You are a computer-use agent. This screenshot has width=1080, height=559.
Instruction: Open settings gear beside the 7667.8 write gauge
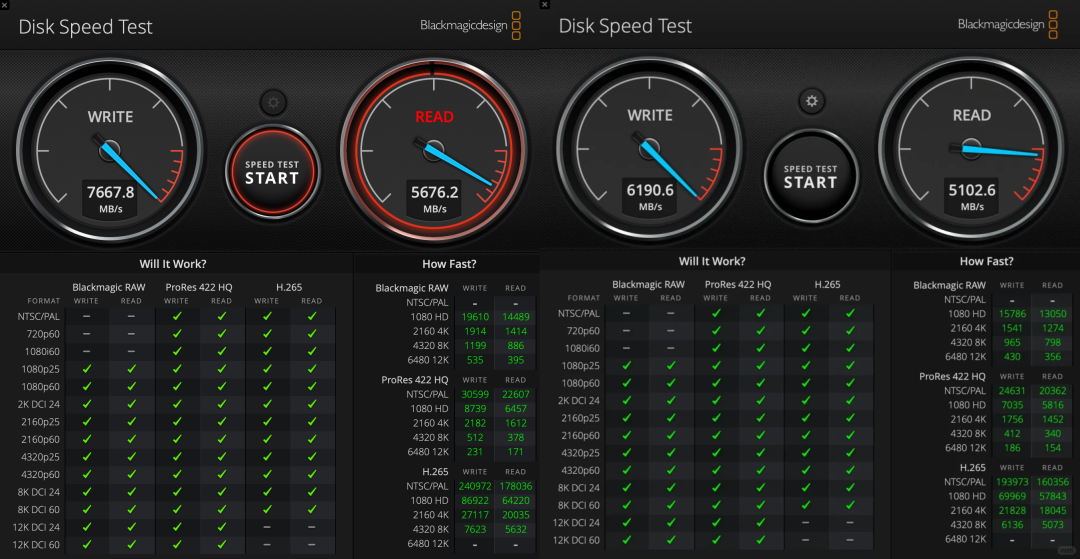(273, 103)
